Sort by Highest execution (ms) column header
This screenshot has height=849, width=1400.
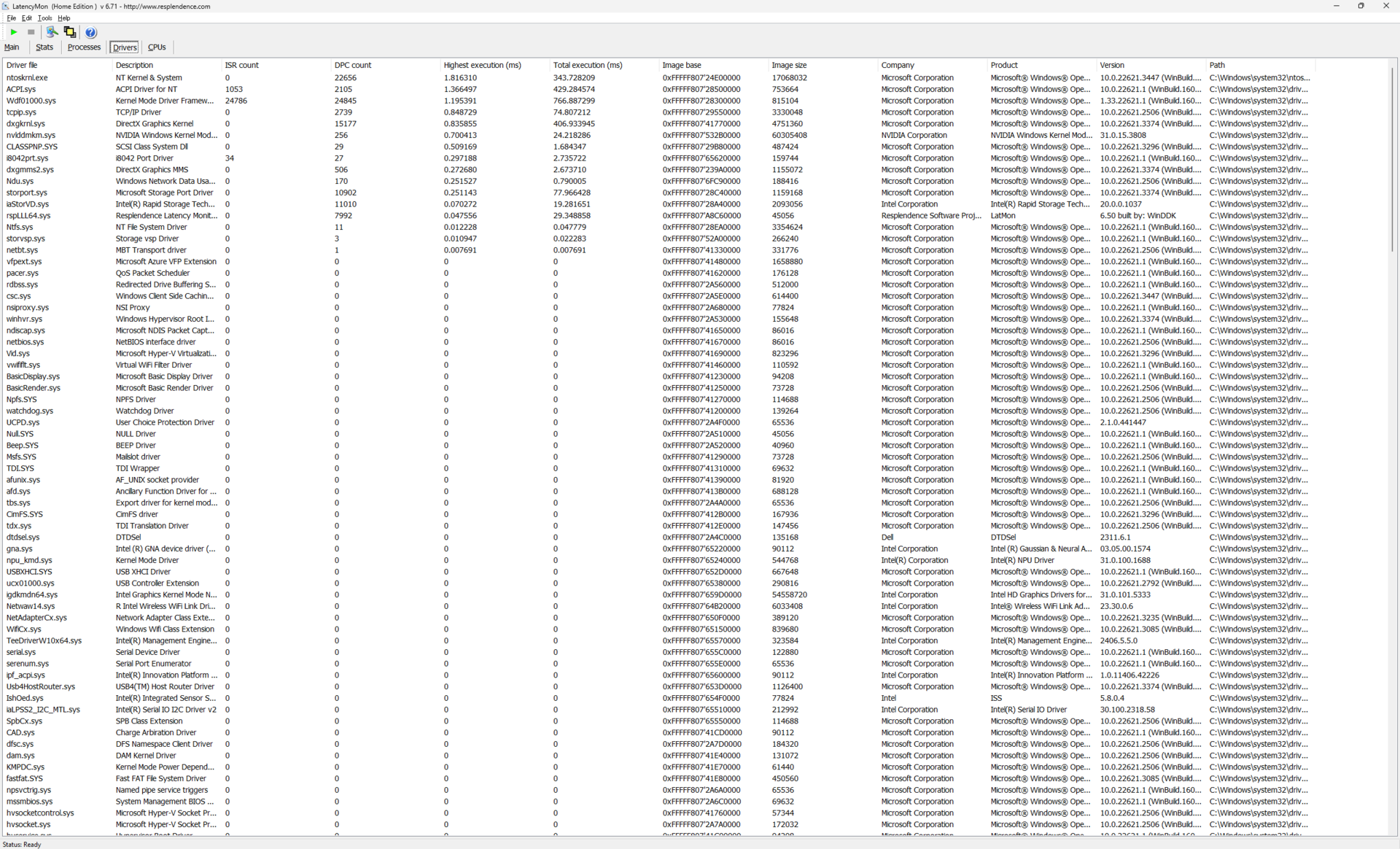(x=482, y=65)
